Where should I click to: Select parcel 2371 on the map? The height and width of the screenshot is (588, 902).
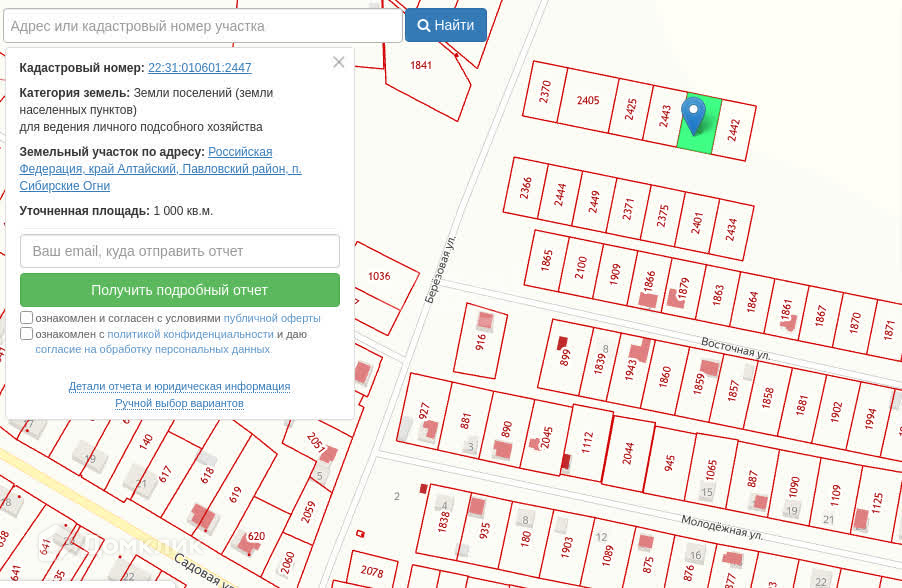pyautogui.click(x=628, y=209)
